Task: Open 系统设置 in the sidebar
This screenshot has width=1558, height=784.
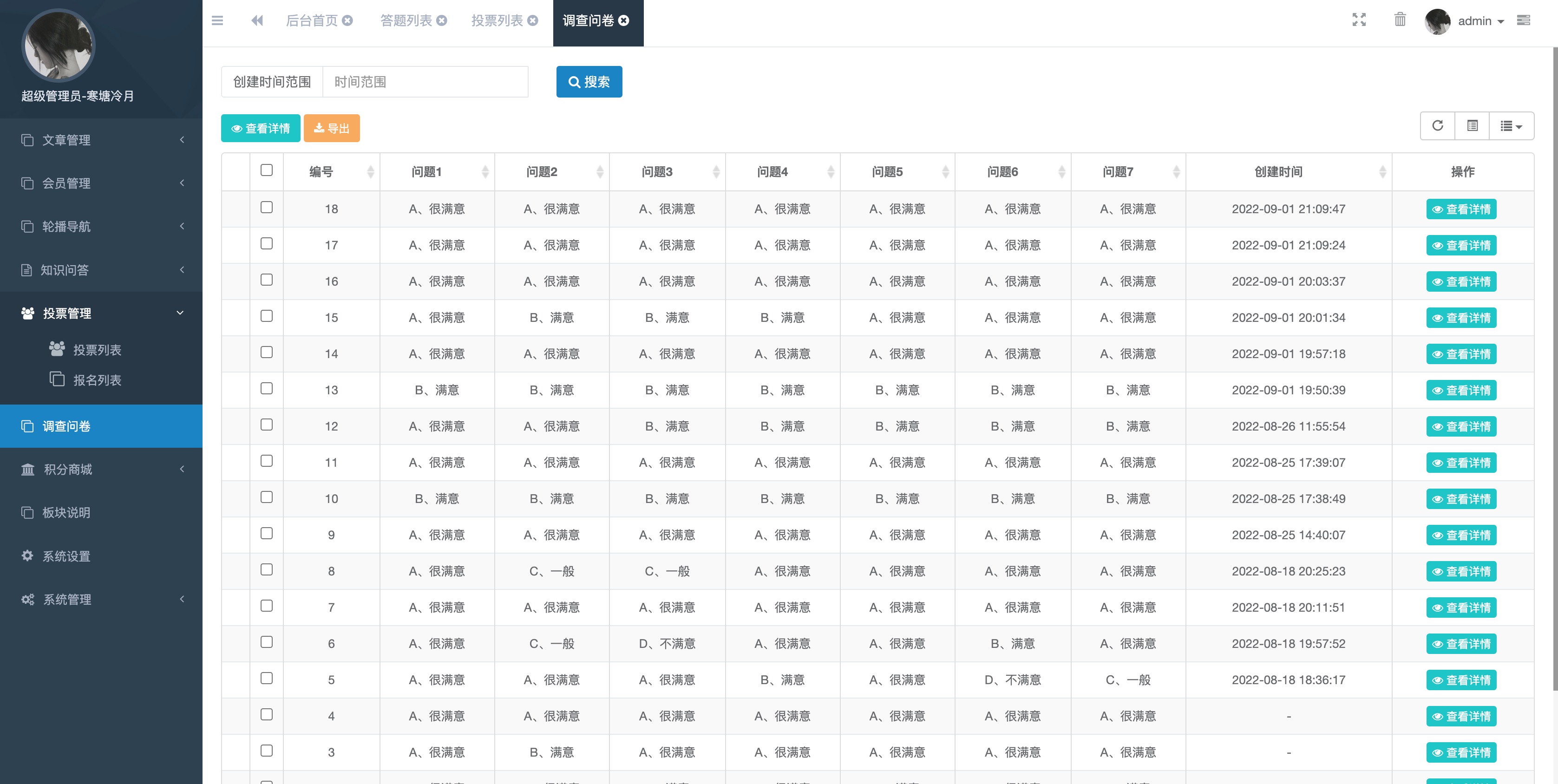Action: pyautogui.click(x=101, y=556)
